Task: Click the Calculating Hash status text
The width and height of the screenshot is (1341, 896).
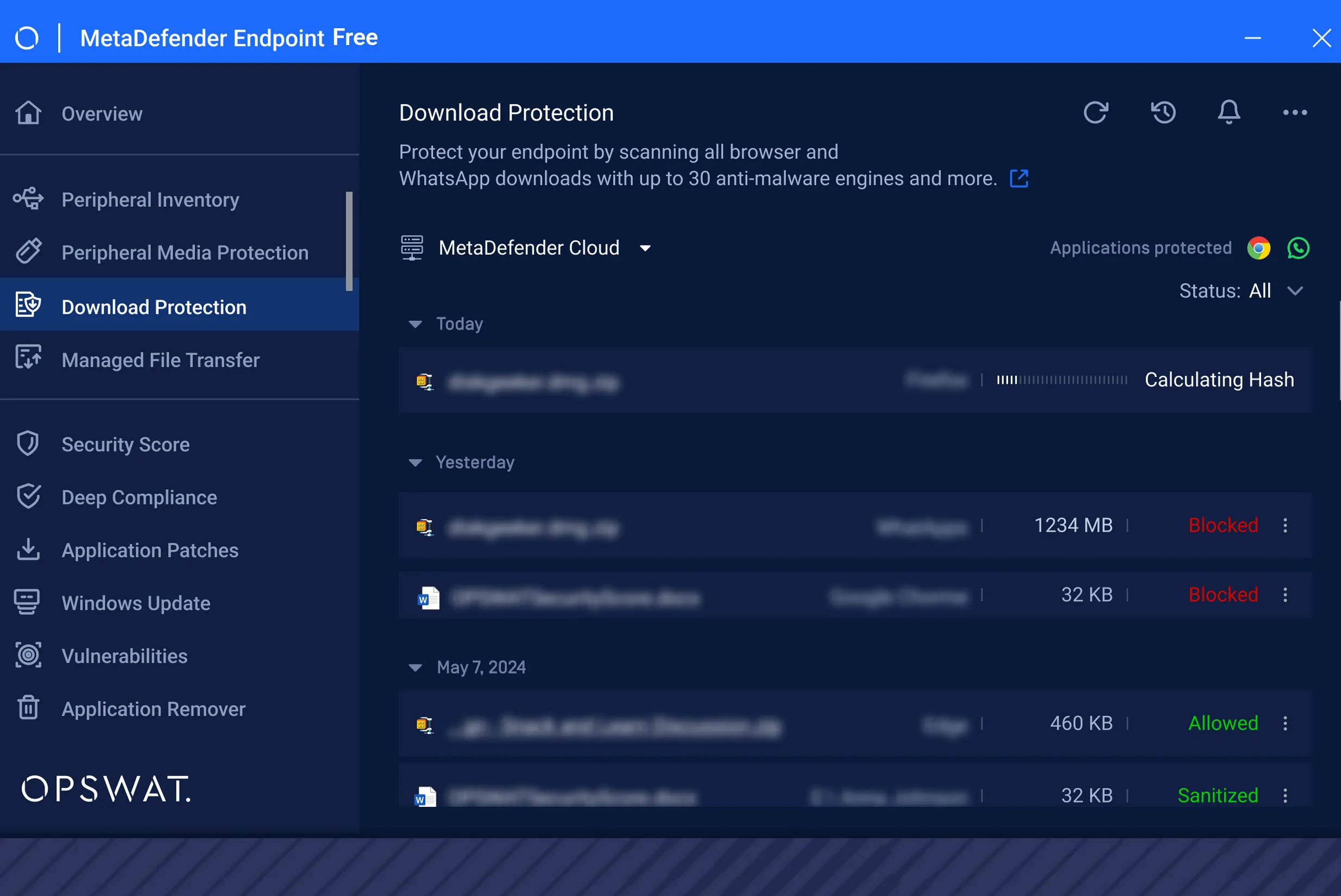Action: [1219, 380]
